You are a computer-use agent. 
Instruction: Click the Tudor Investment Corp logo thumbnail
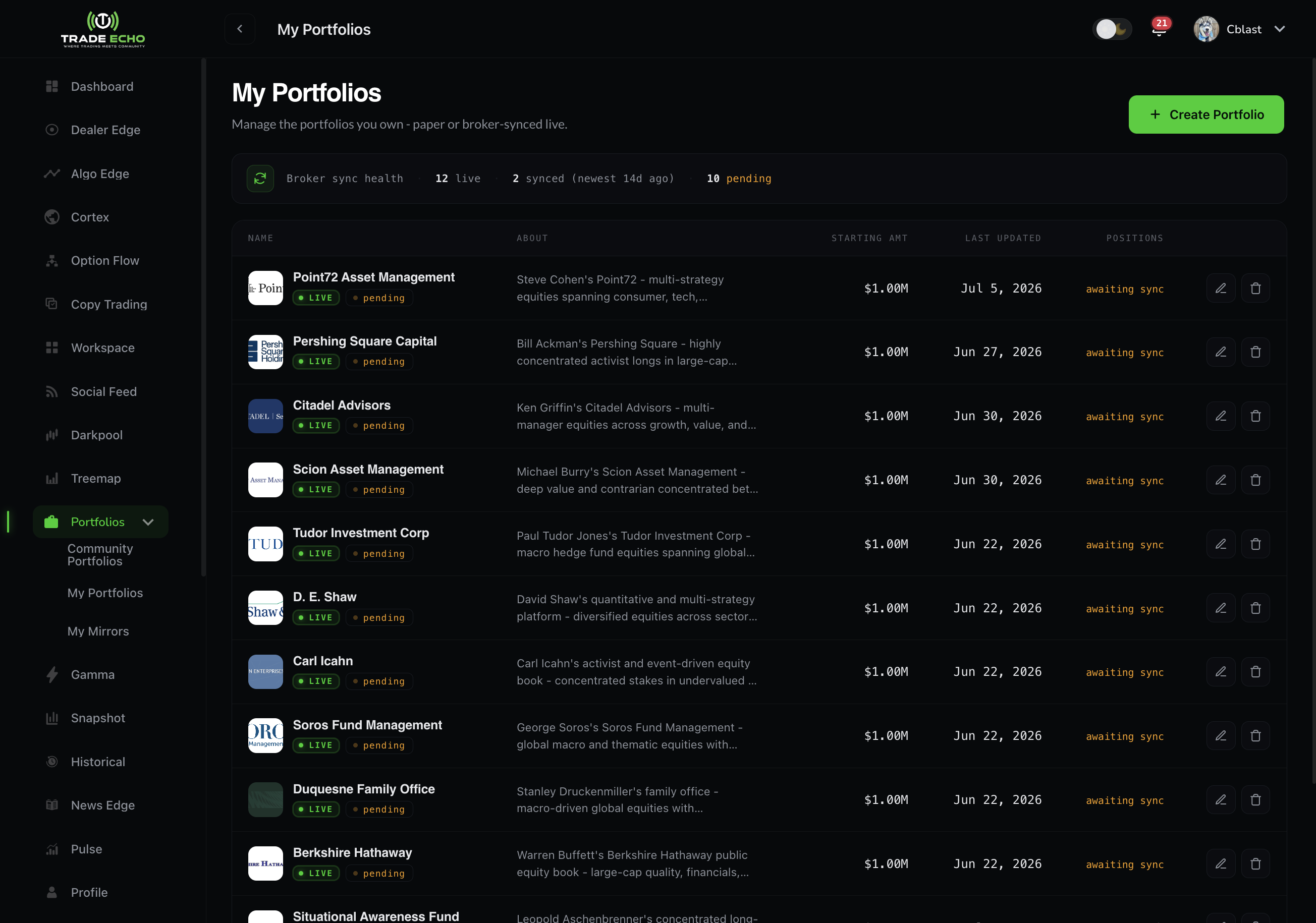(265, 544)
